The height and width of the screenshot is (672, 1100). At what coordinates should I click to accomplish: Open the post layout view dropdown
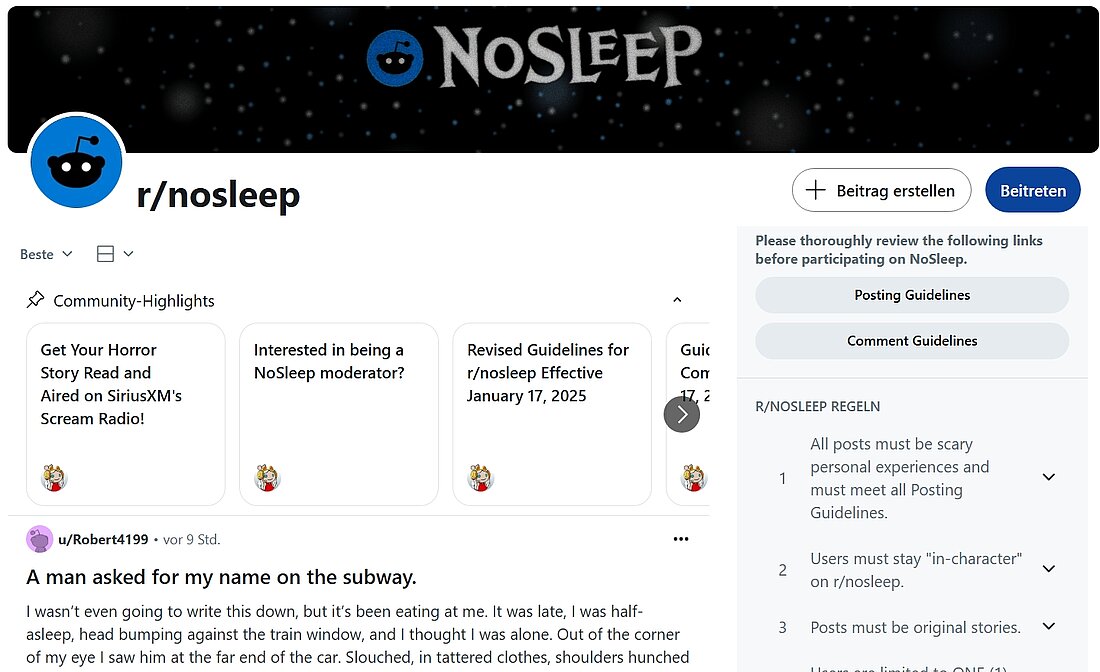tap(114, 254)
